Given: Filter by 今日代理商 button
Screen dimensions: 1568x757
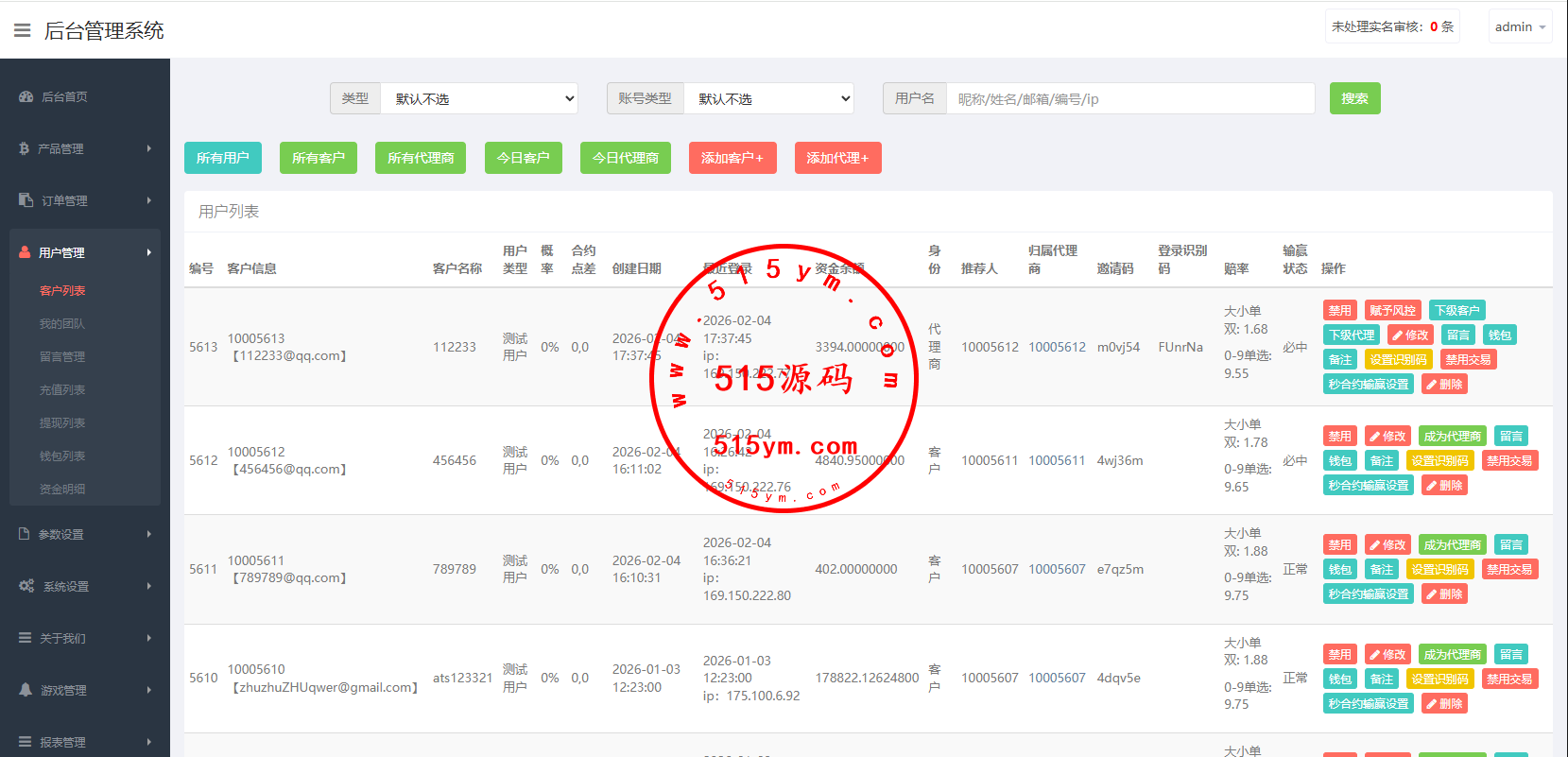Looking at the screenshot, I should click(625, 158).
